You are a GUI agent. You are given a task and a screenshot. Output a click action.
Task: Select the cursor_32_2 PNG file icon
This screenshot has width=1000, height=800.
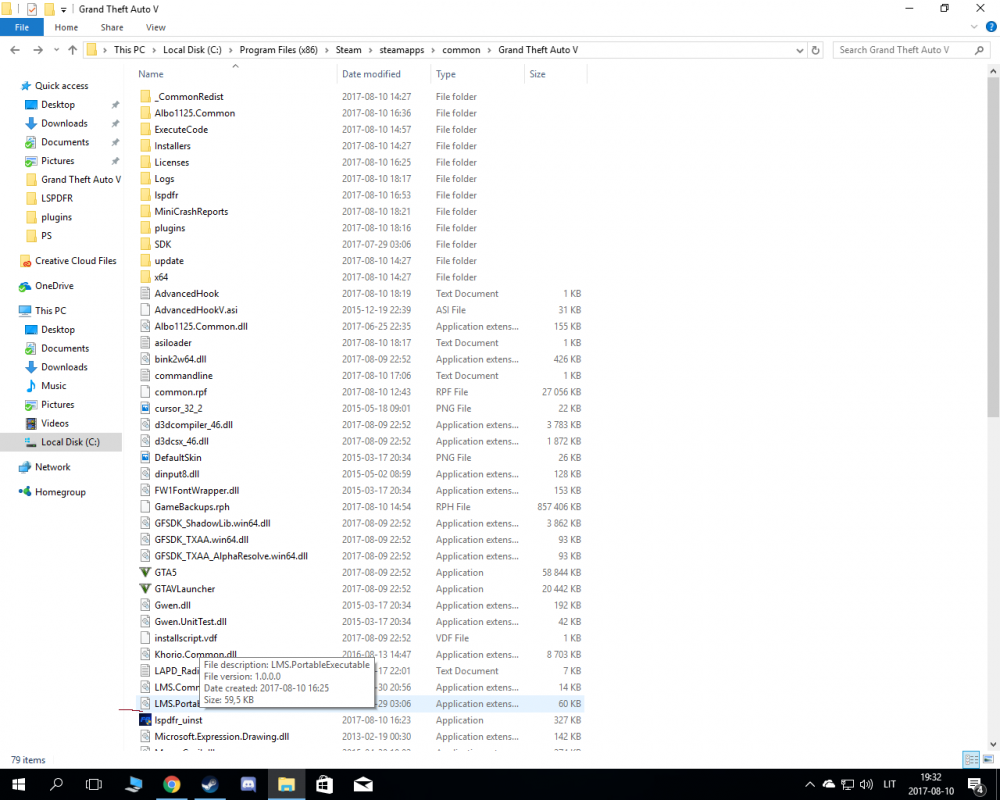coord(145,408)
